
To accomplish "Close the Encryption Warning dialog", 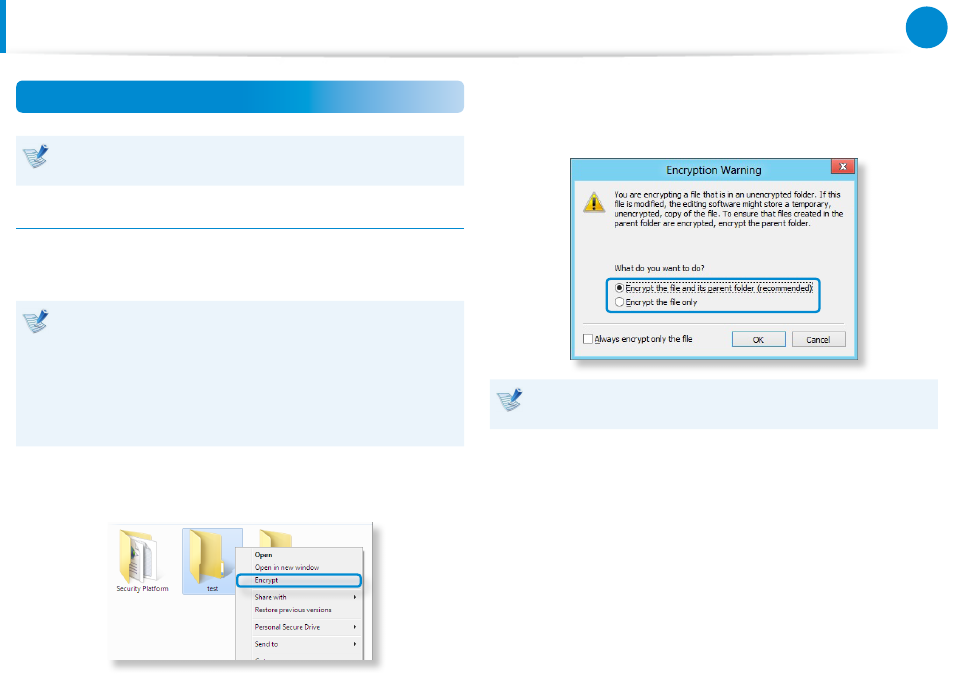I will [843, 167].
